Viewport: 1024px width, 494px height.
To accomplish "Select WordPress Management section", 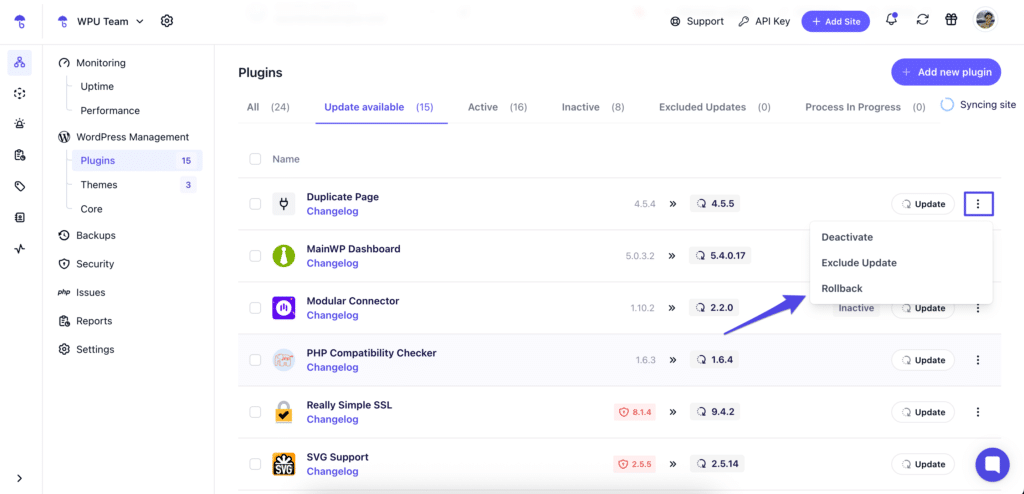I will coord(124,137).
